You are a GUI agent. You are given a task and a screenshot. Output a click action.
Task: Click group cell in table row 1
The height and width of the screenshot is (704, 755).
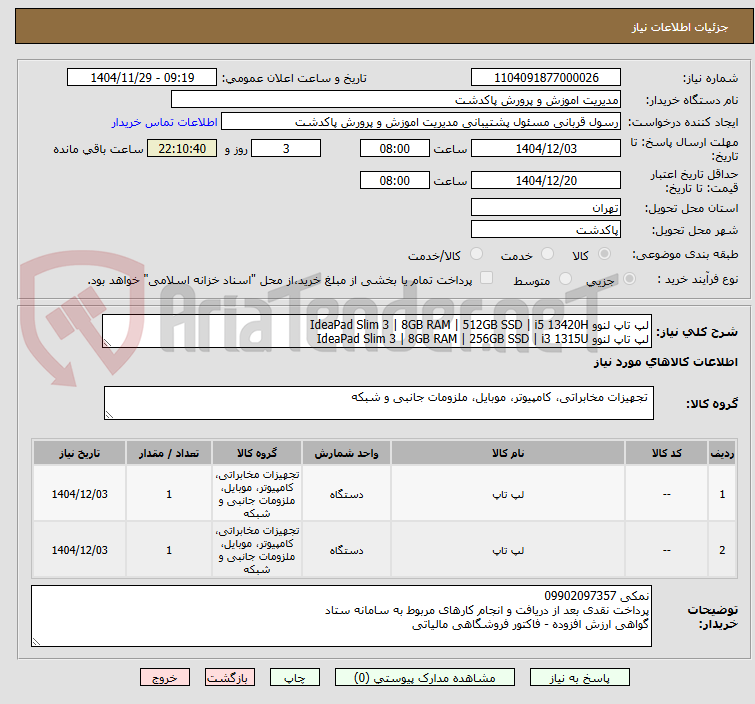tap(257, 494)
